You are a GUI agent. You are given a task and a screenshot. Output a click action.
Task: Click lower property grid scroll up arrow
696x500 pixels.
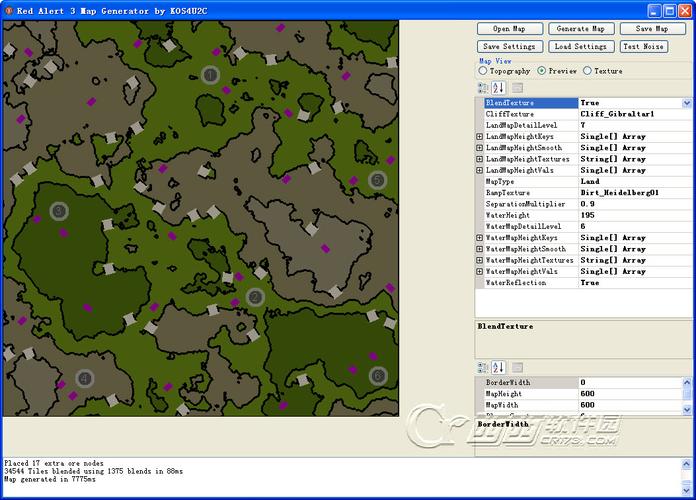(687, 382)
